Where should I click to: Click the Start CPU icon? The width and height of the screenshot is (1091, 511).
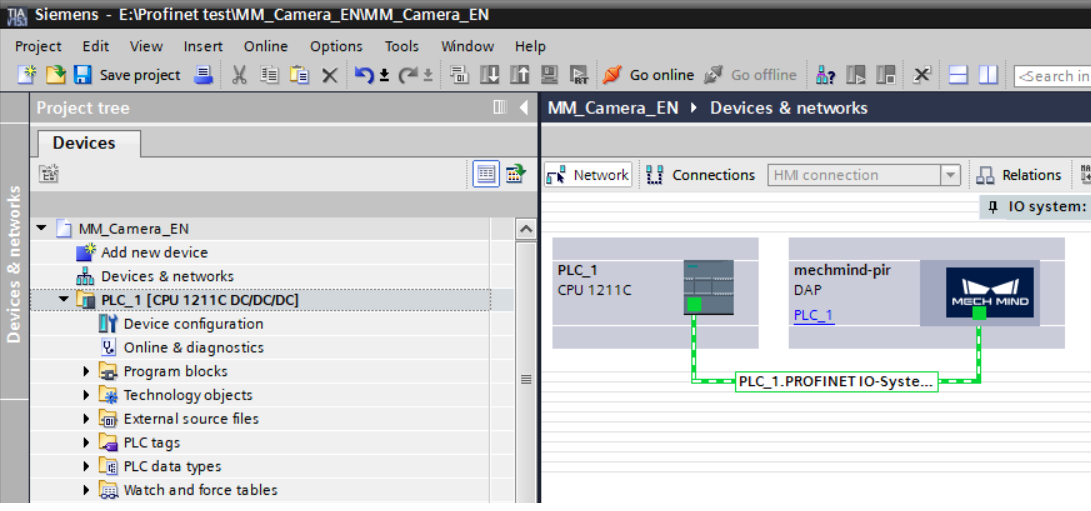pyautogui.click(x=856, y=74)
